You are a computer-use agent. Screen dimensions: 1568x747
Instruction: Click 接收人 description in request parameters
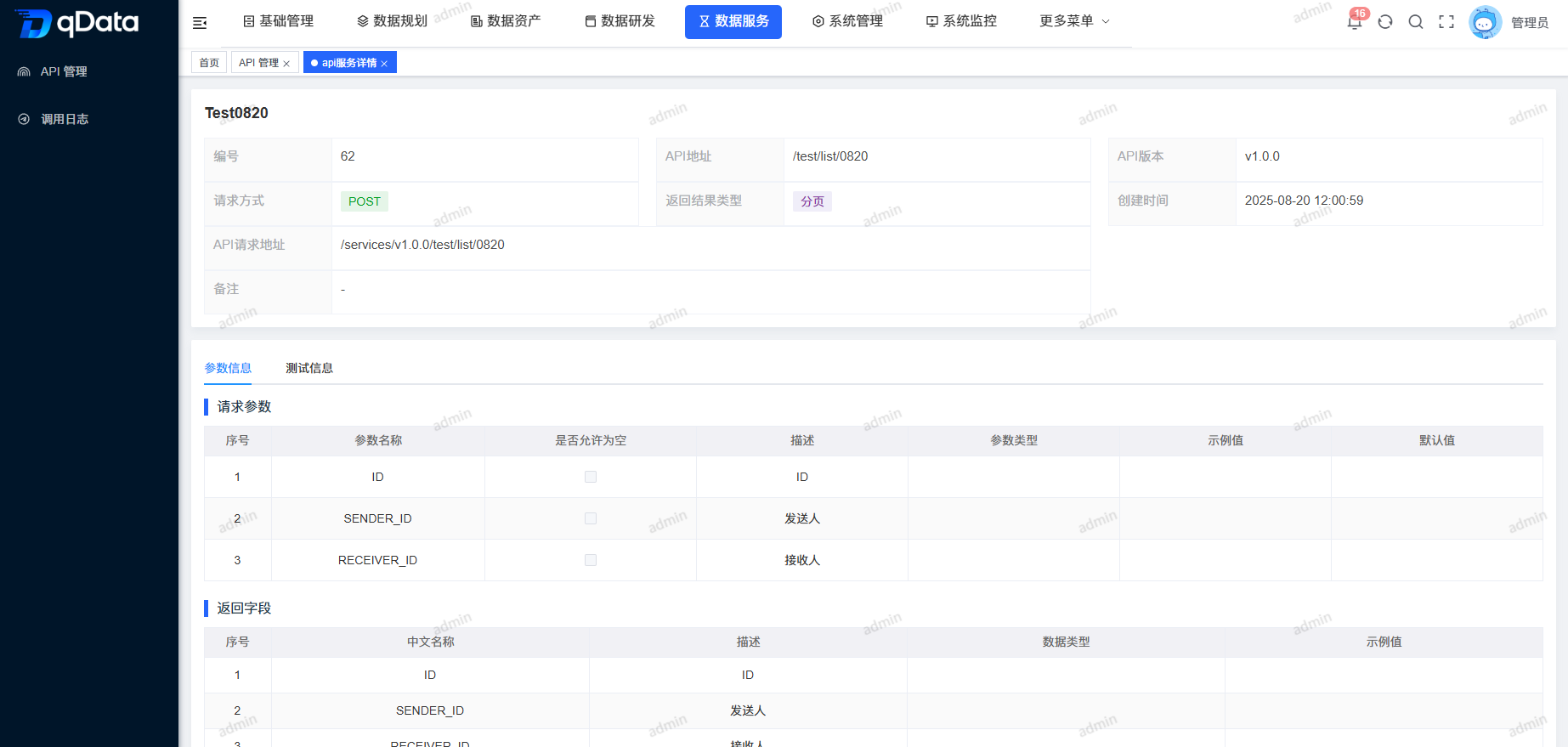coord(802,560)
